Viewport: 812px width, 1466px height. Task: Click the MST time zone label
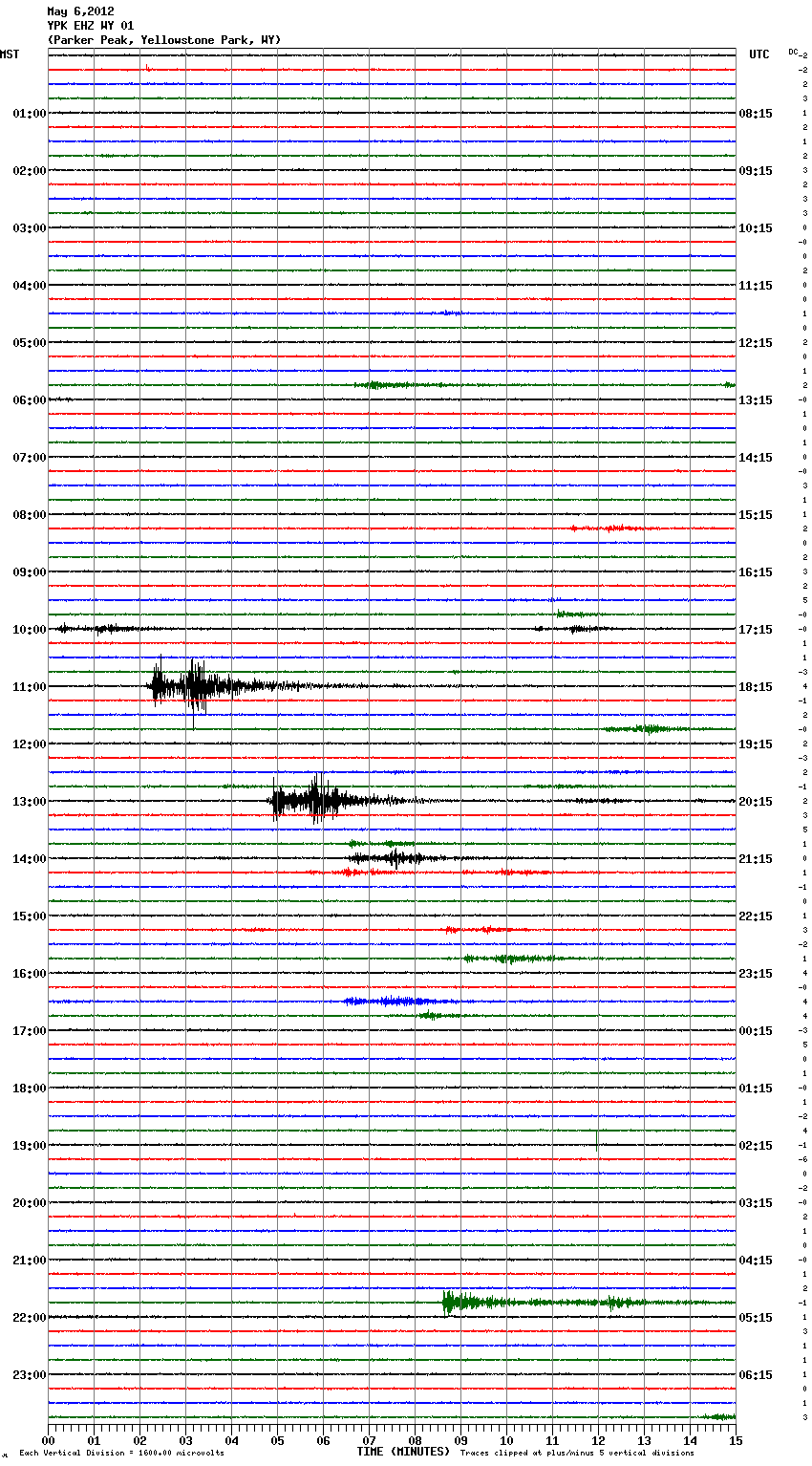10,54
